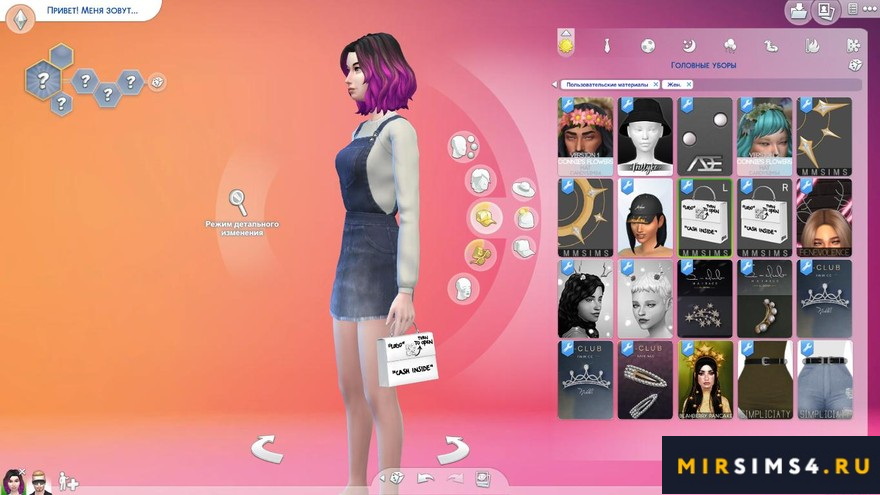Rotate the sim left with arrow
This screenshot has width=880, height=495.
(267, 449)
